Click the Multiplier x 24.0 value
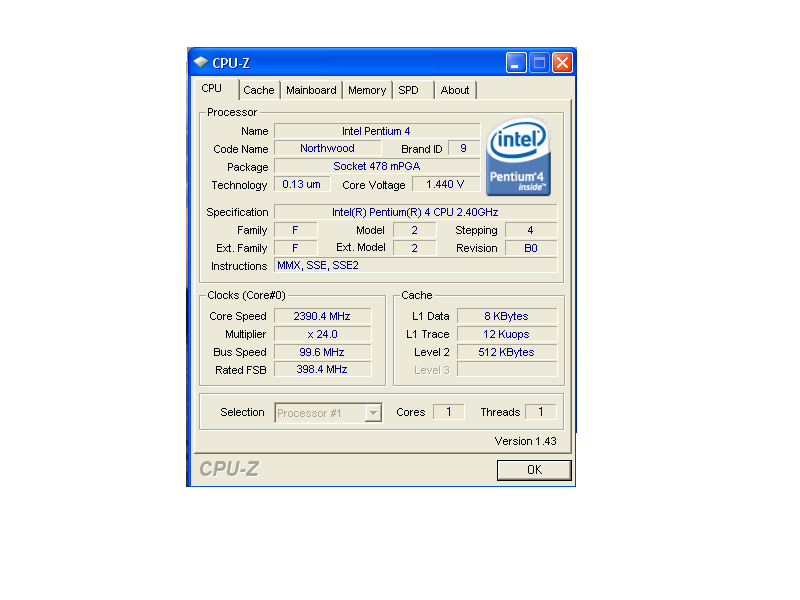 tap(322, 334)
